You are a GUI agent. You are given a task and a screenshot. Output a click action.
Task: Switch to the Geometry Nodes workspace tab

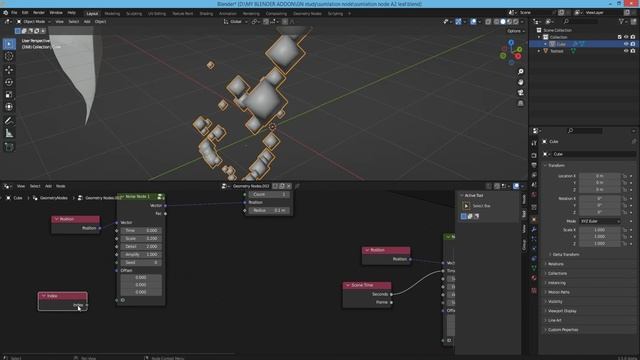point(307,13)
